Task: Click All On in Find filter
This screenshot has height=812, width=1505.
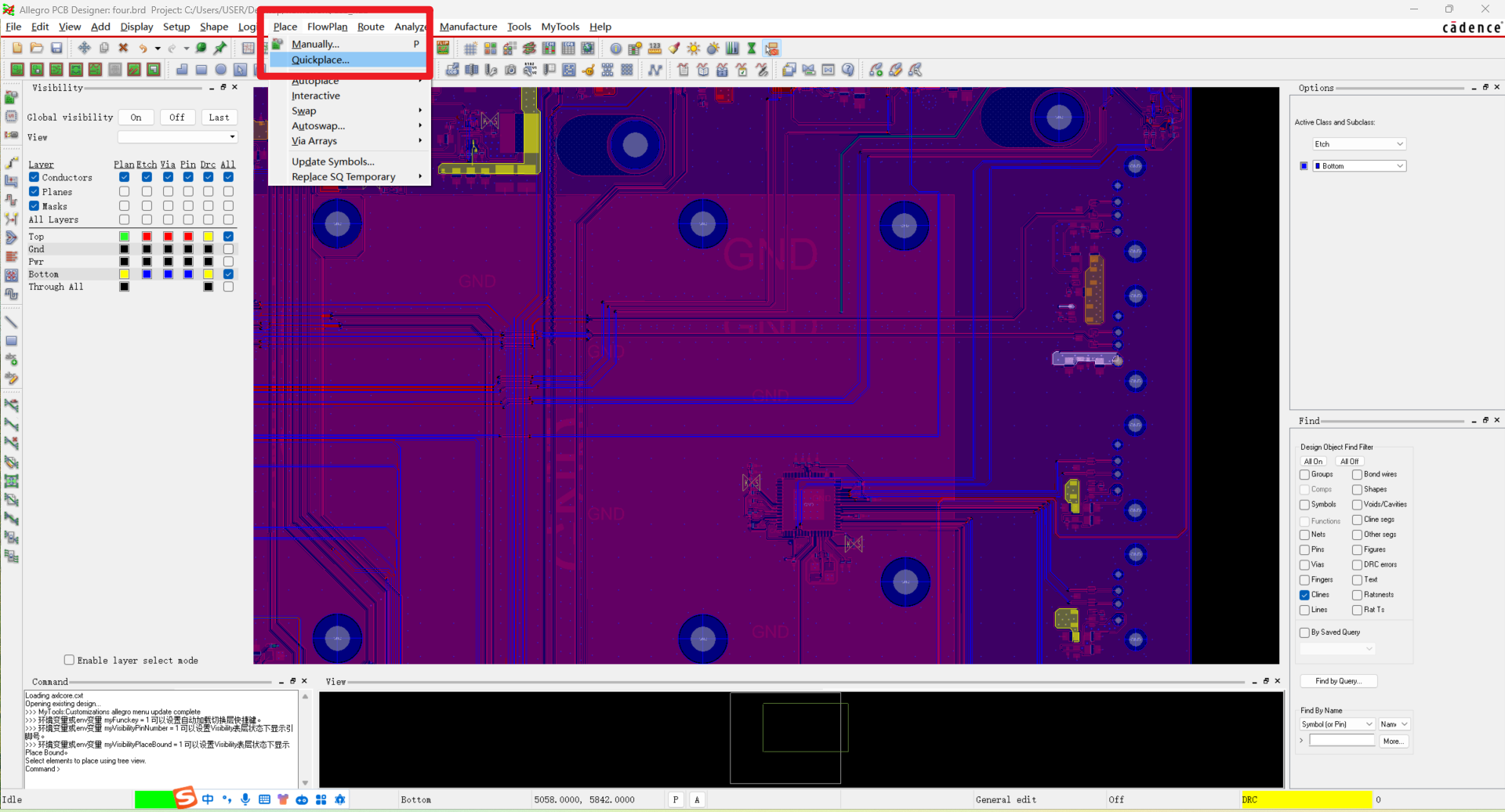Action: [x=1313, y=462]
